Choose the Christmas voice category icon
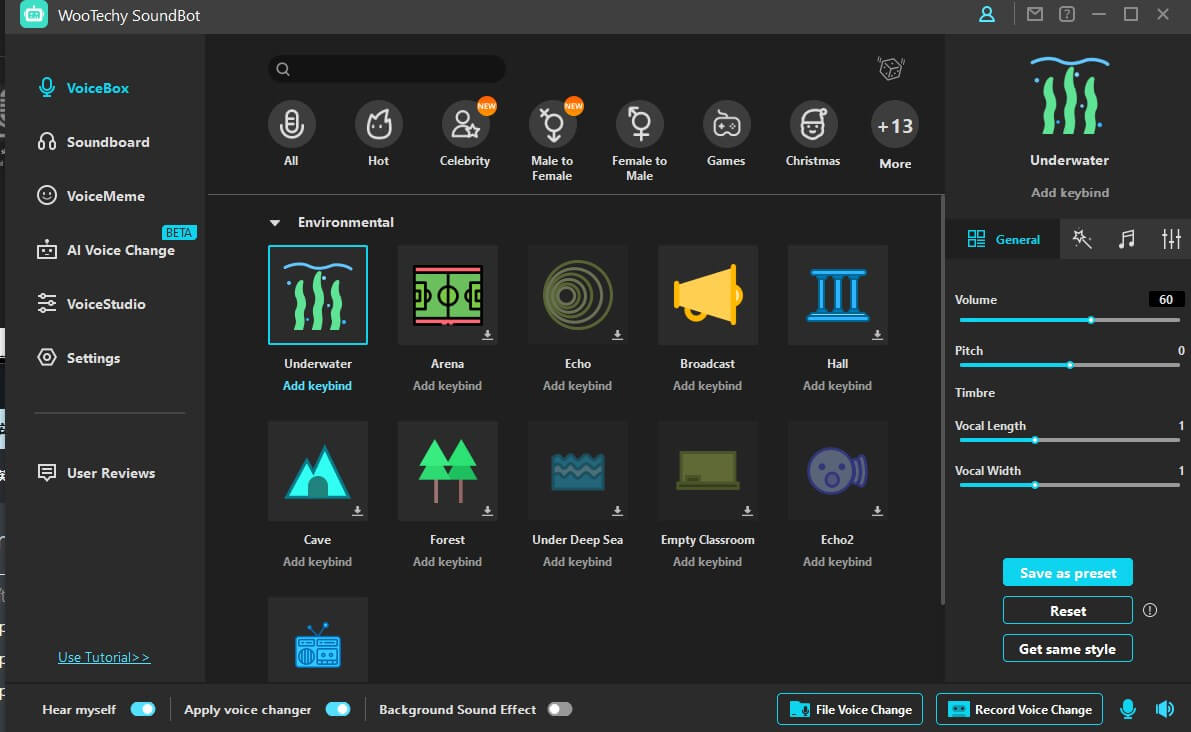Viewport: 1191px width, 732px height. coord(813,125)
